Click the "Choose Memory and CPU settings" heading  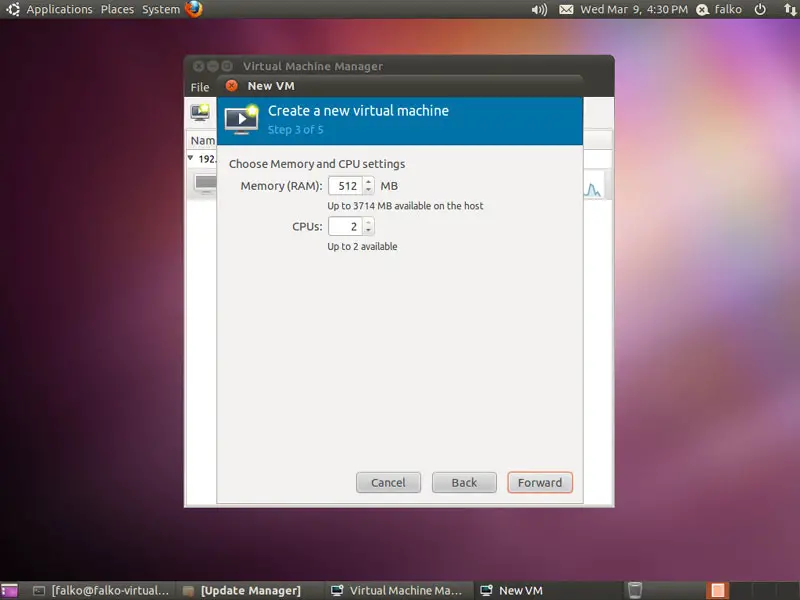317,164
